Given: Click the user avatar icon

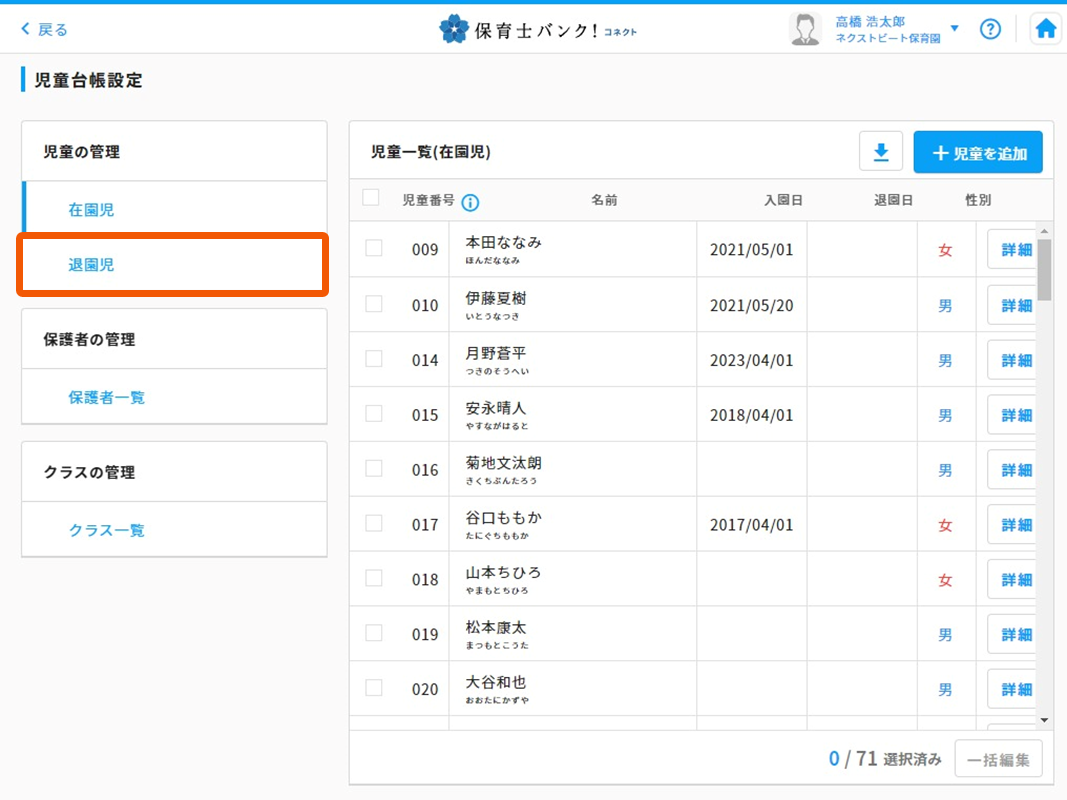Looking at the screenshot, I should point(804,29).
